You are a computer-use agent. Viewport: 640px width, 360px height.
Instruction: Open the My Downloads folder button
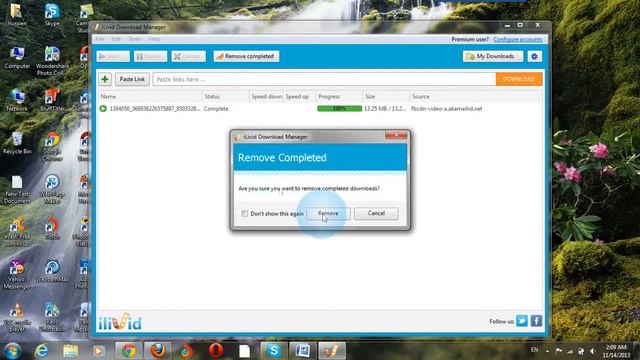click(x=493, y=56)
